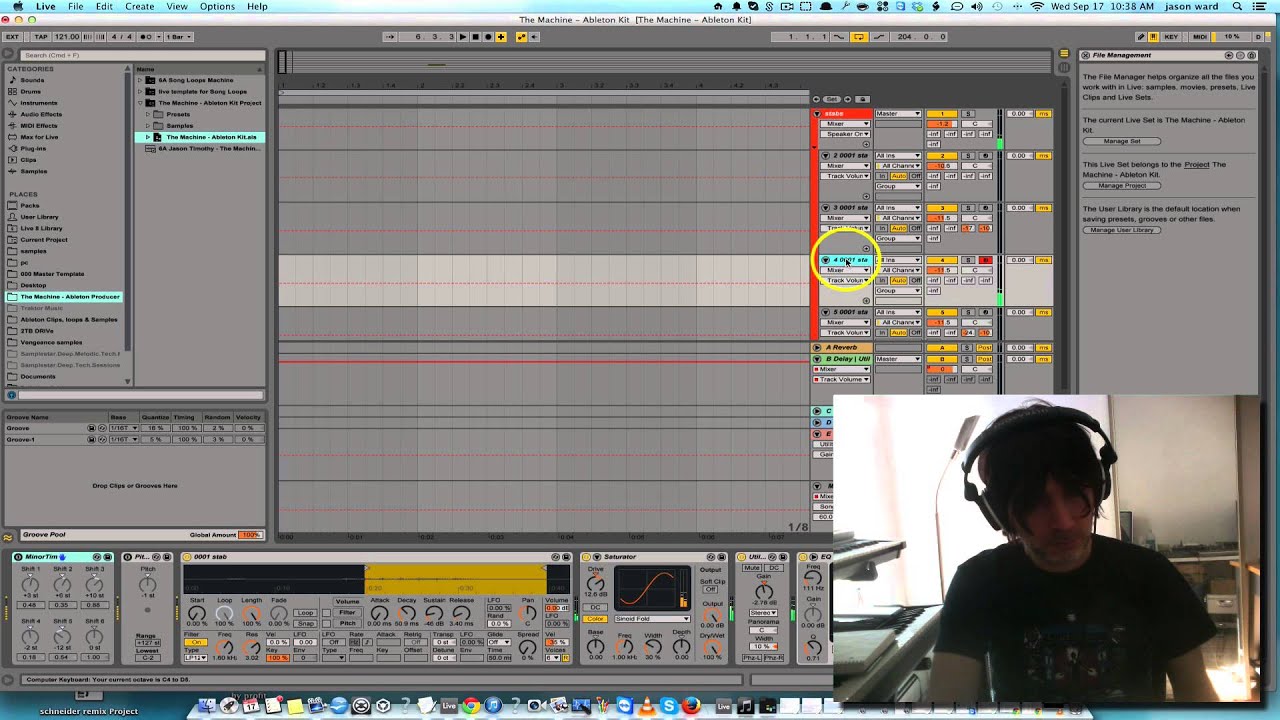Open the Packs place in browser

coord(30,205)
